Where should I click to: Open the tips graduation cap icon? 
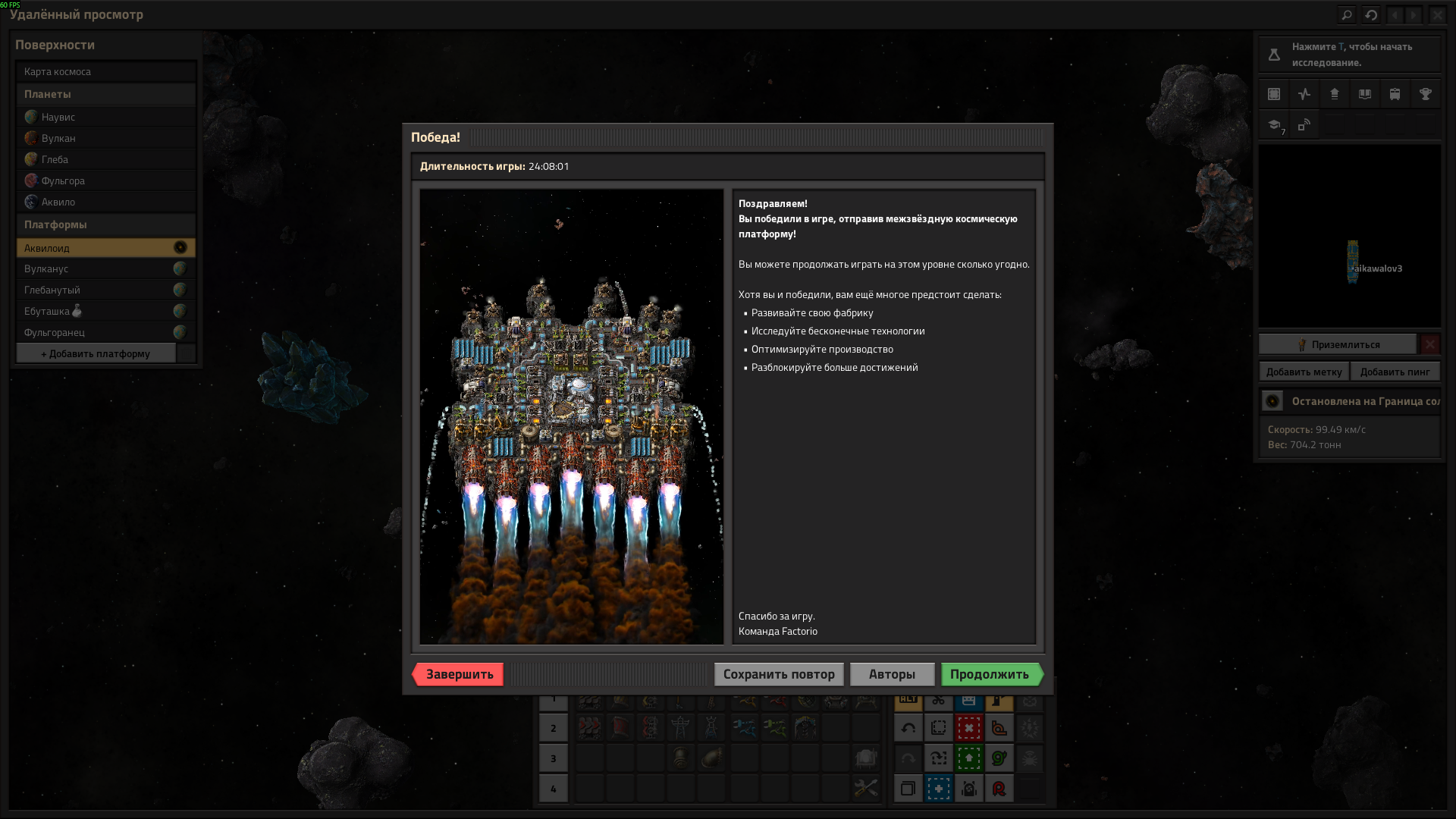(1274, 125)
